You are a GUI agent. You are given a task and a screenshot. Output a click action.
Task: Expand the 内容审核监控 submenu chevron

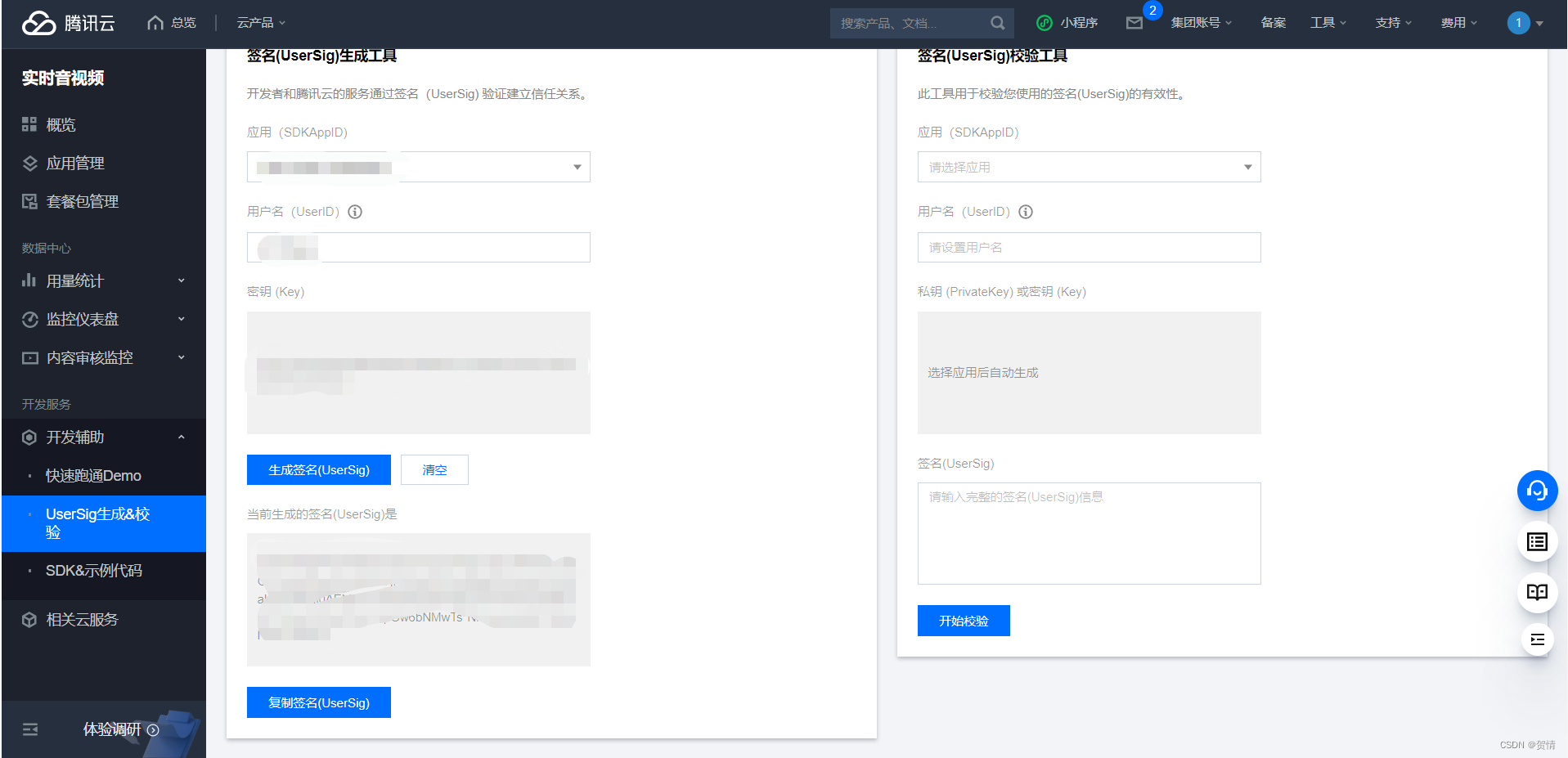182,357
